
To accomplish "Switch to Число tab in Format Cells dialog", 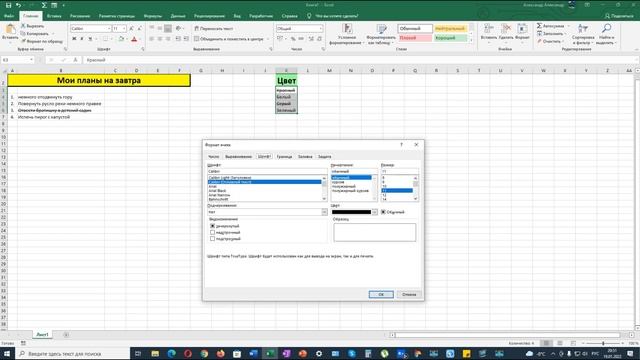I will click(213, 157).
